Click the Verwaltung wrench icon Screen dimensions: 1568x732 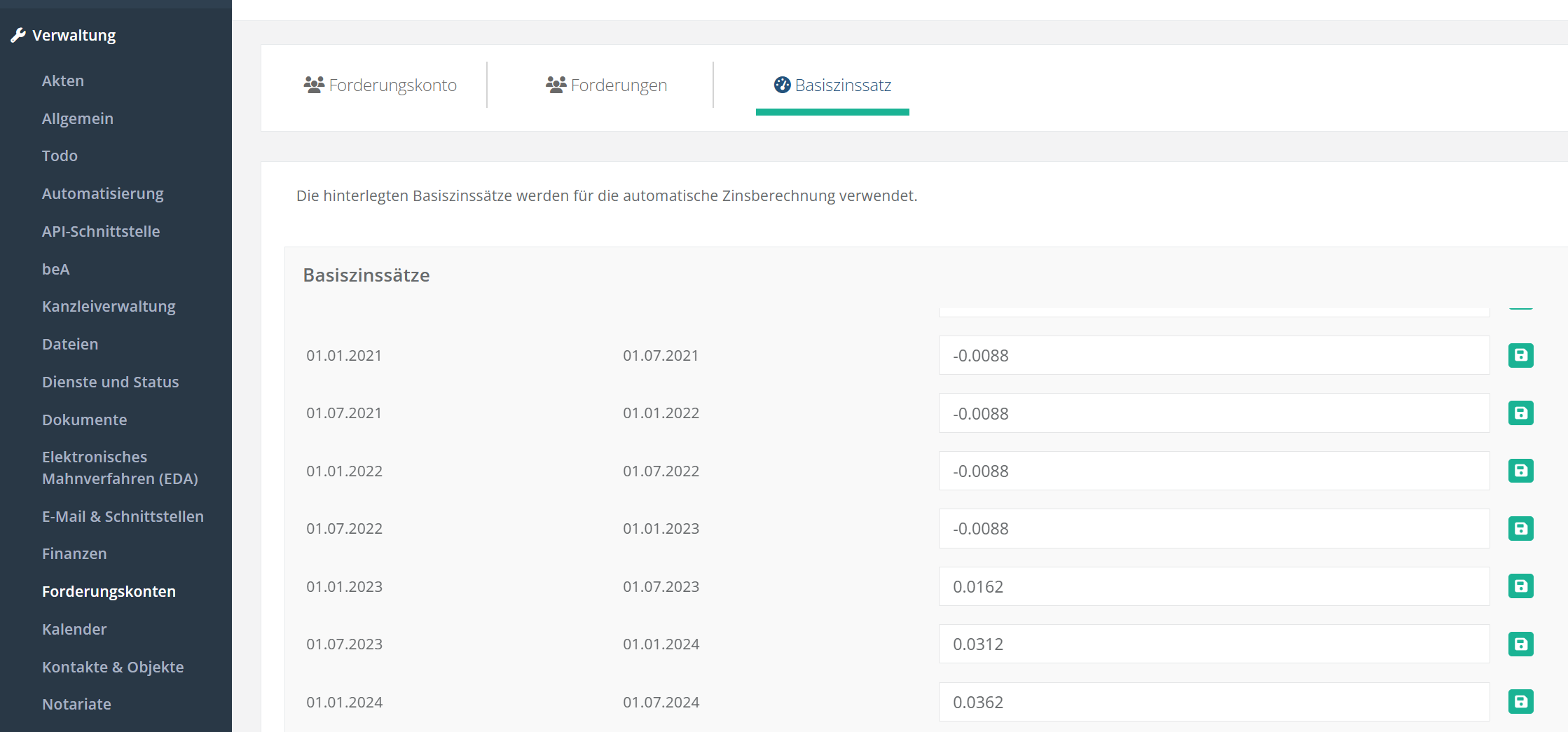point(18,35)
